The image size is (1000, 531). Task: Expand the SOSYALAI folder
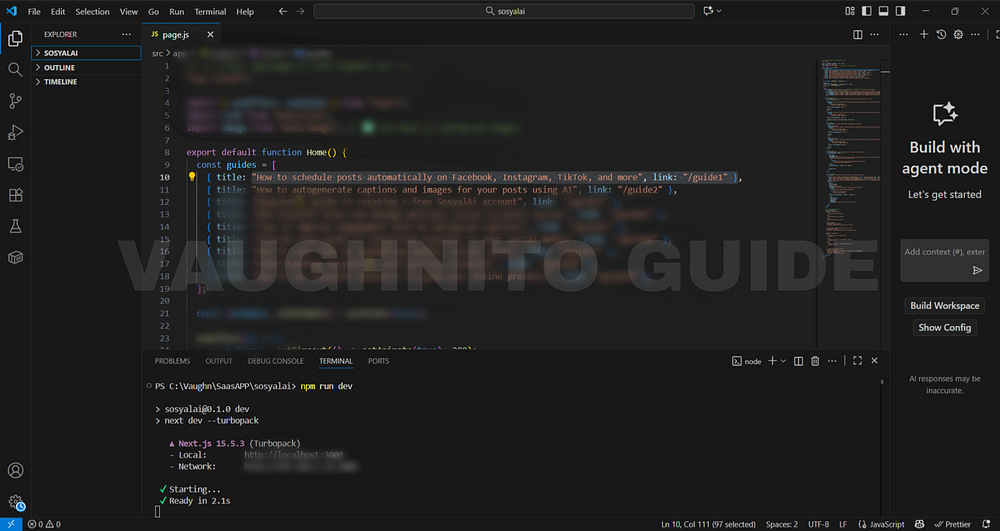pyautogui.click(x=86, y=53)
